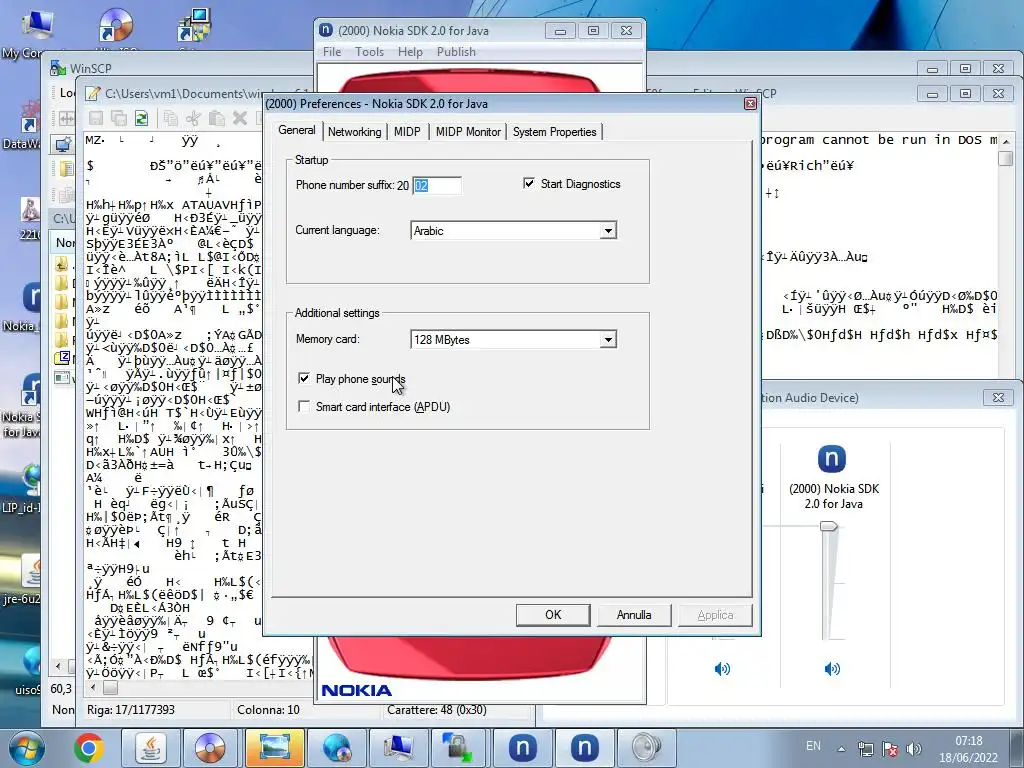Click the horizontal scrollbar thumb in the editor

pyautogui.click(x=110, y=688)
